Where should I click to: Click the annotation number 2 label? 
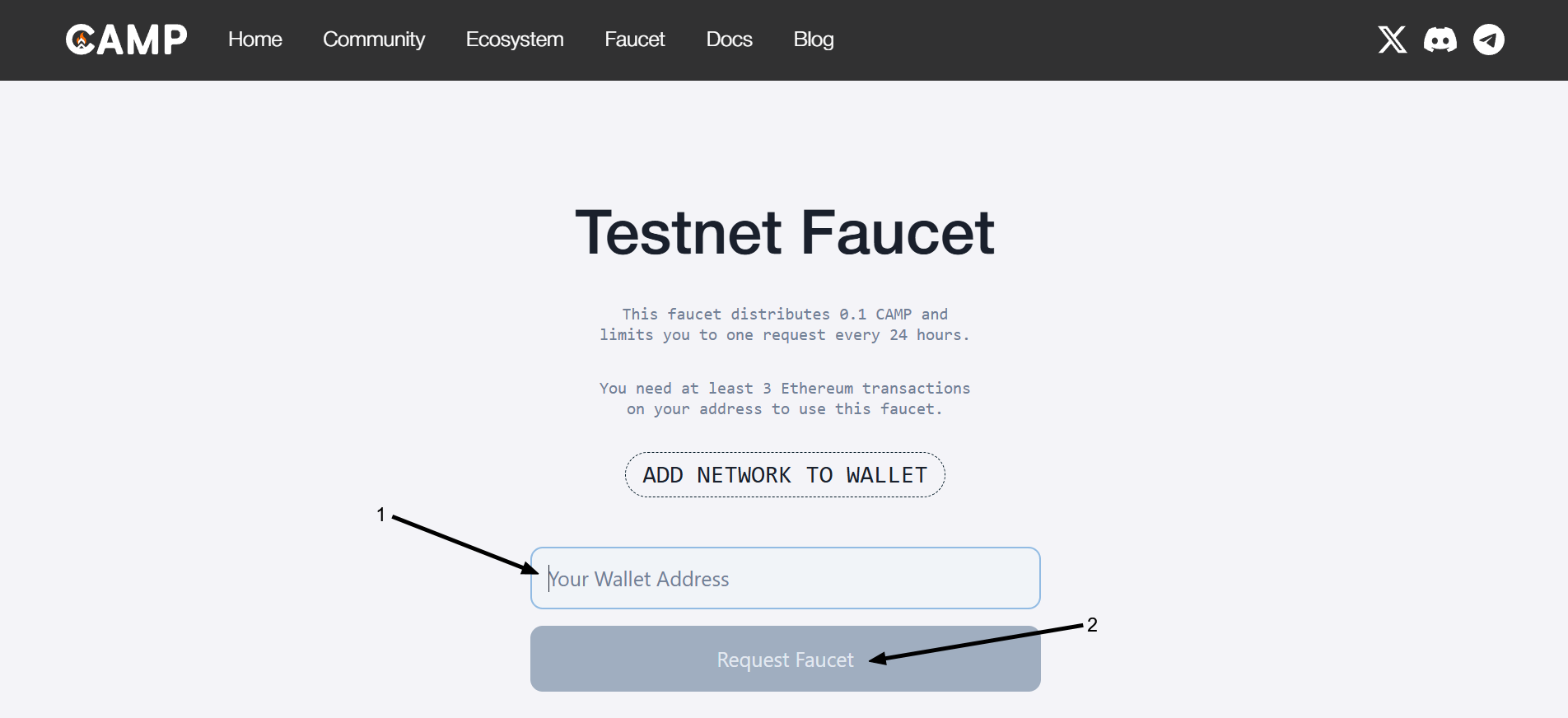(1092, 625)
